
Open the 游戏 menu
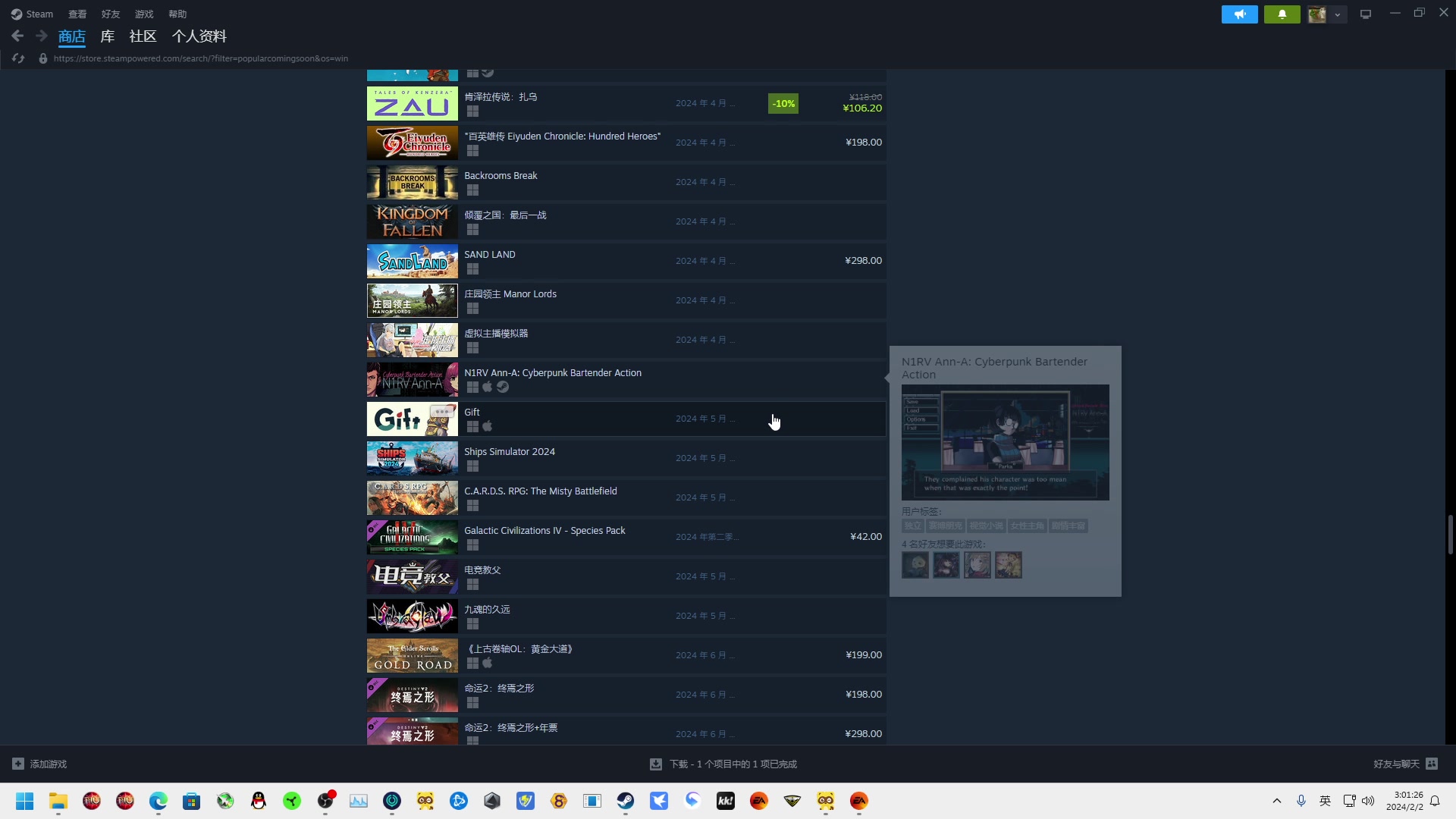pos(144,14)
